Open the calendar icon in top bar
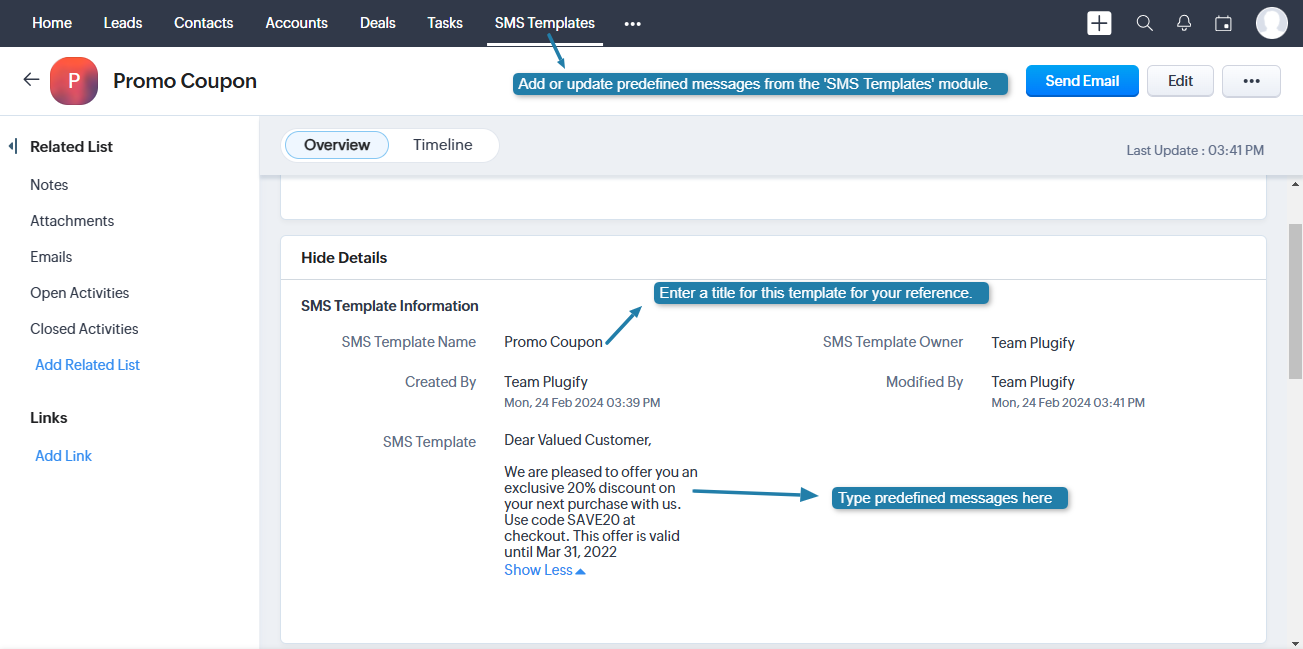The image size is (1303, 649). [1223, 23]
